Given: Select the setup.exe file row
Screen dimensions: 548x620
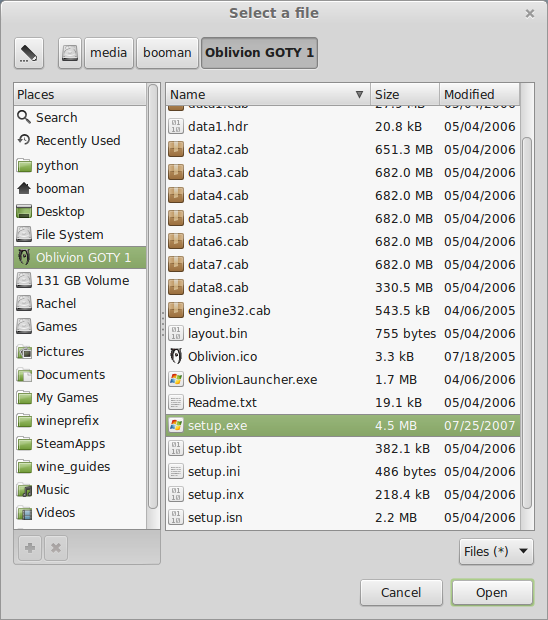Looking at the screenshot, I should click(x=343, y=425).
